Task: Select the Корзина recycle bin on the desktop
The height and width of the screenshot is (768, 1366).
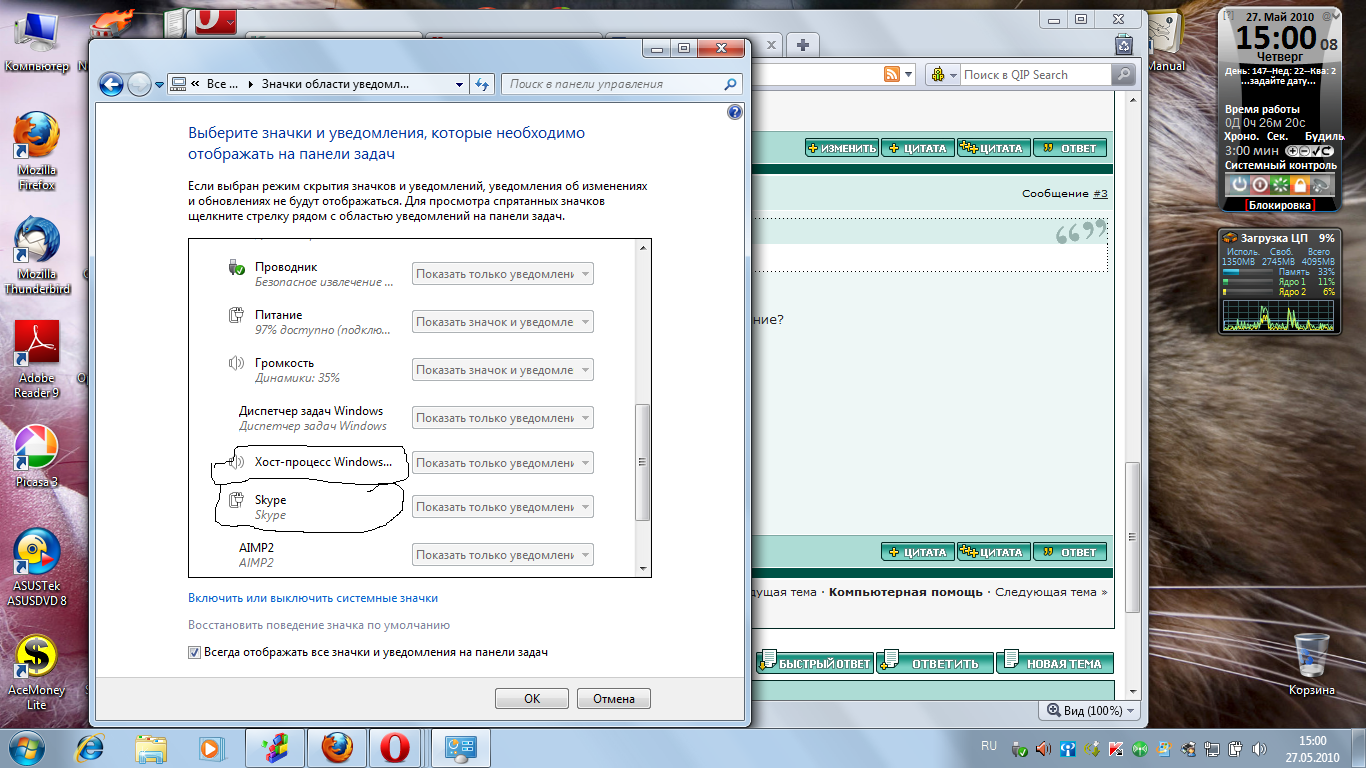Action: tap(1311, 664)
